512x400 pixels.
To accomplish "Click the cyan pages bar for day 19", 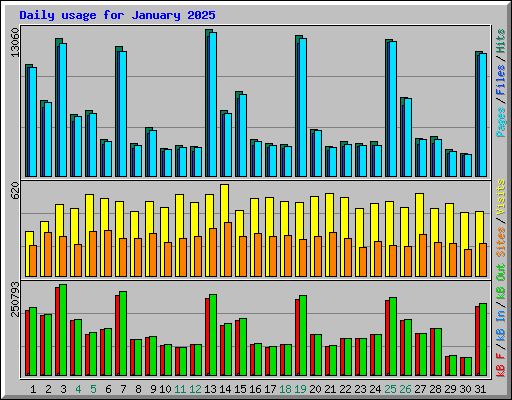I will (303, 107).
